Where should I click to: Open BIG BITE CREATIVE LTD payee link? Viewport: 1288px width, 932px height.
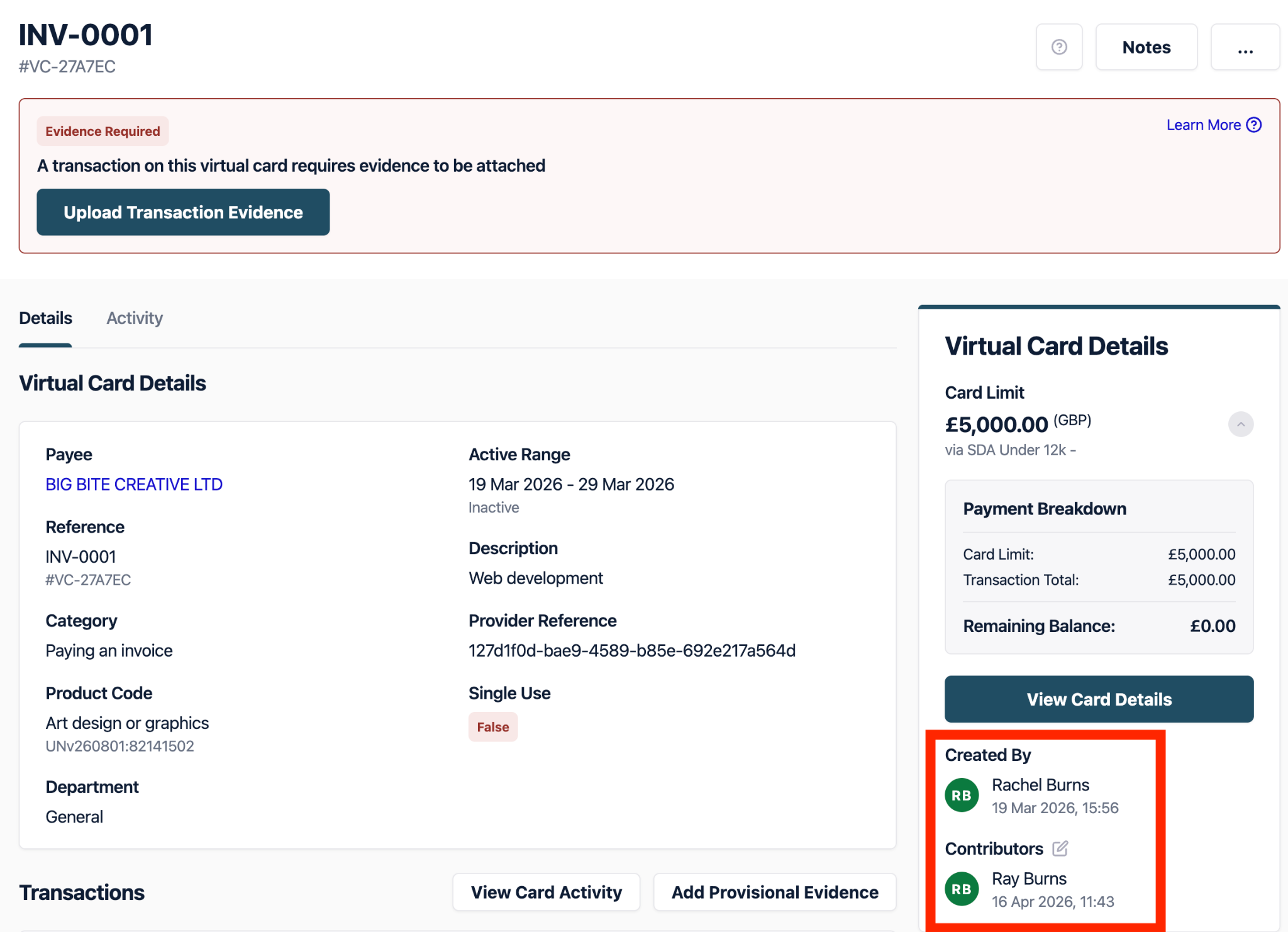pyautogui.click(x=134, y=484)
